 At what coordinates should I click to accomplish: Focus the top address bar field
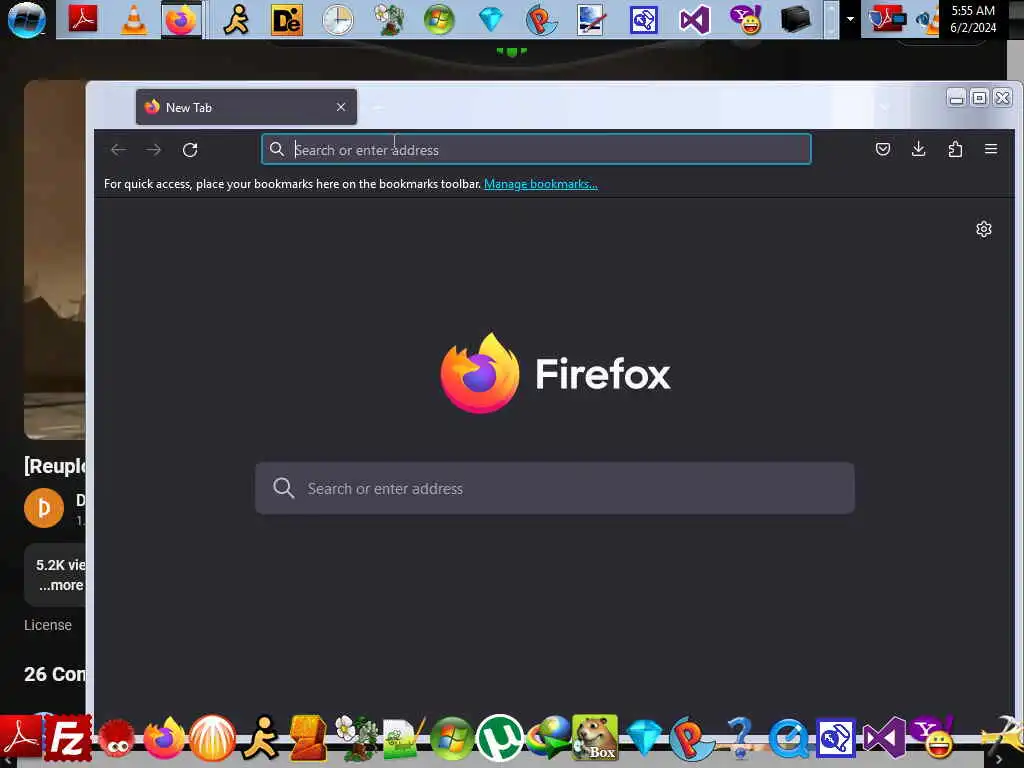click(536, 150)
